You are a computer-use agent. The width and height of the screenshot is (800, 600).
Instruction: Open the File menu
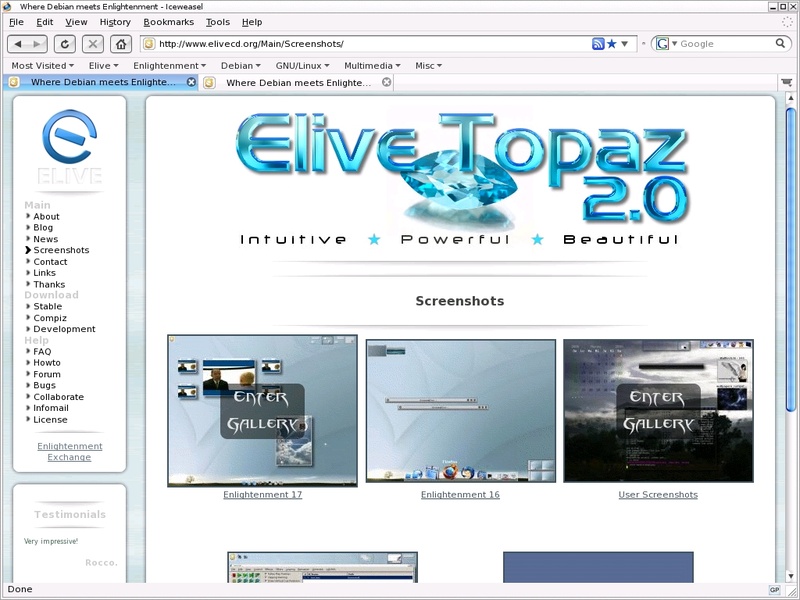[16, 22]
